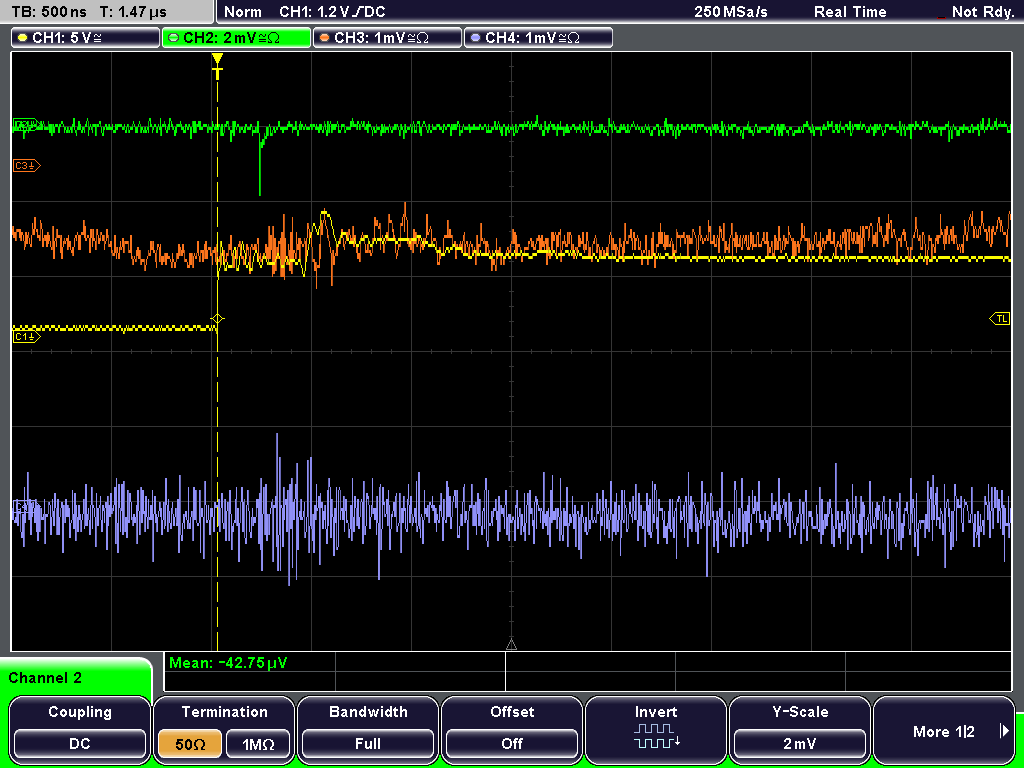
Task: Toggle the Invert waveform softkey
Action: 656,729
